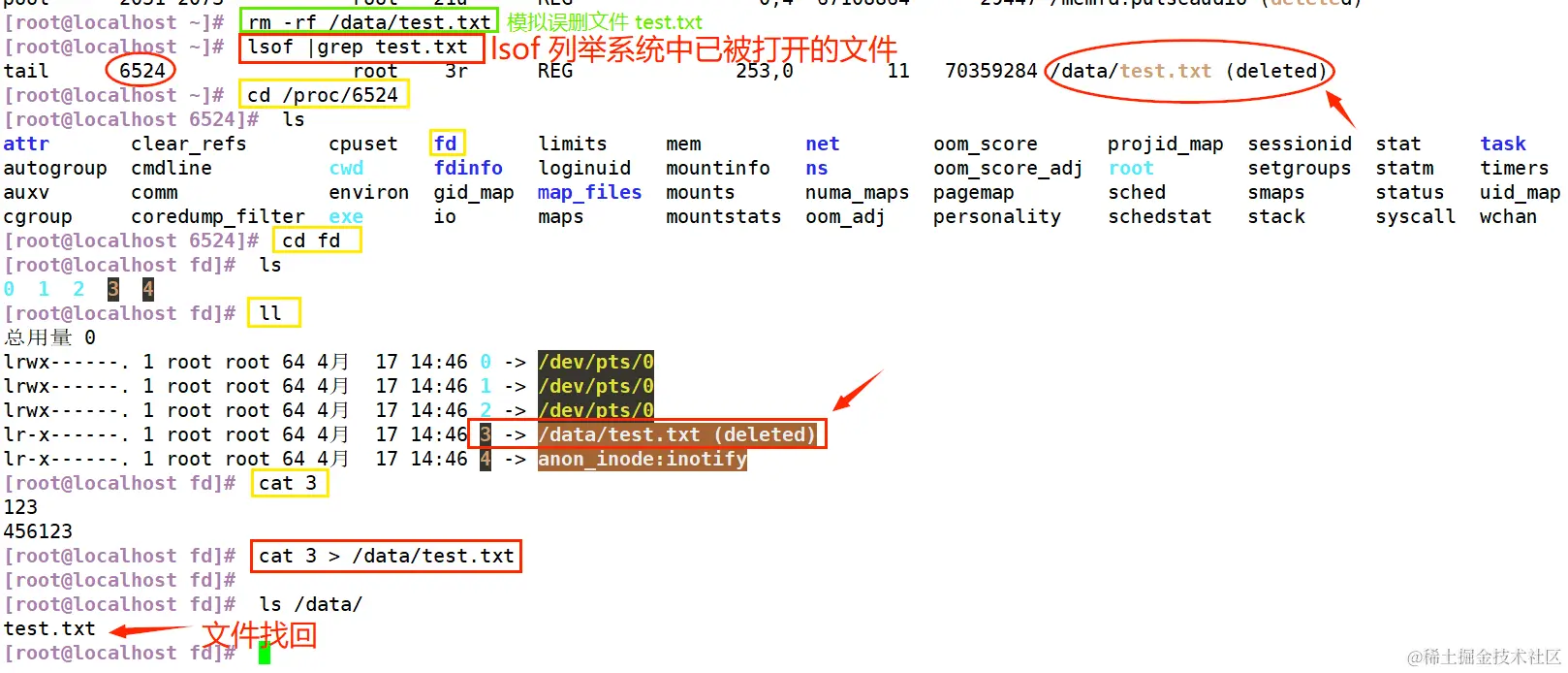Click the 'cat 3 > /data/test.txt' command
The height and width of the screenshot is (673, 1568).
coord(387,556)
